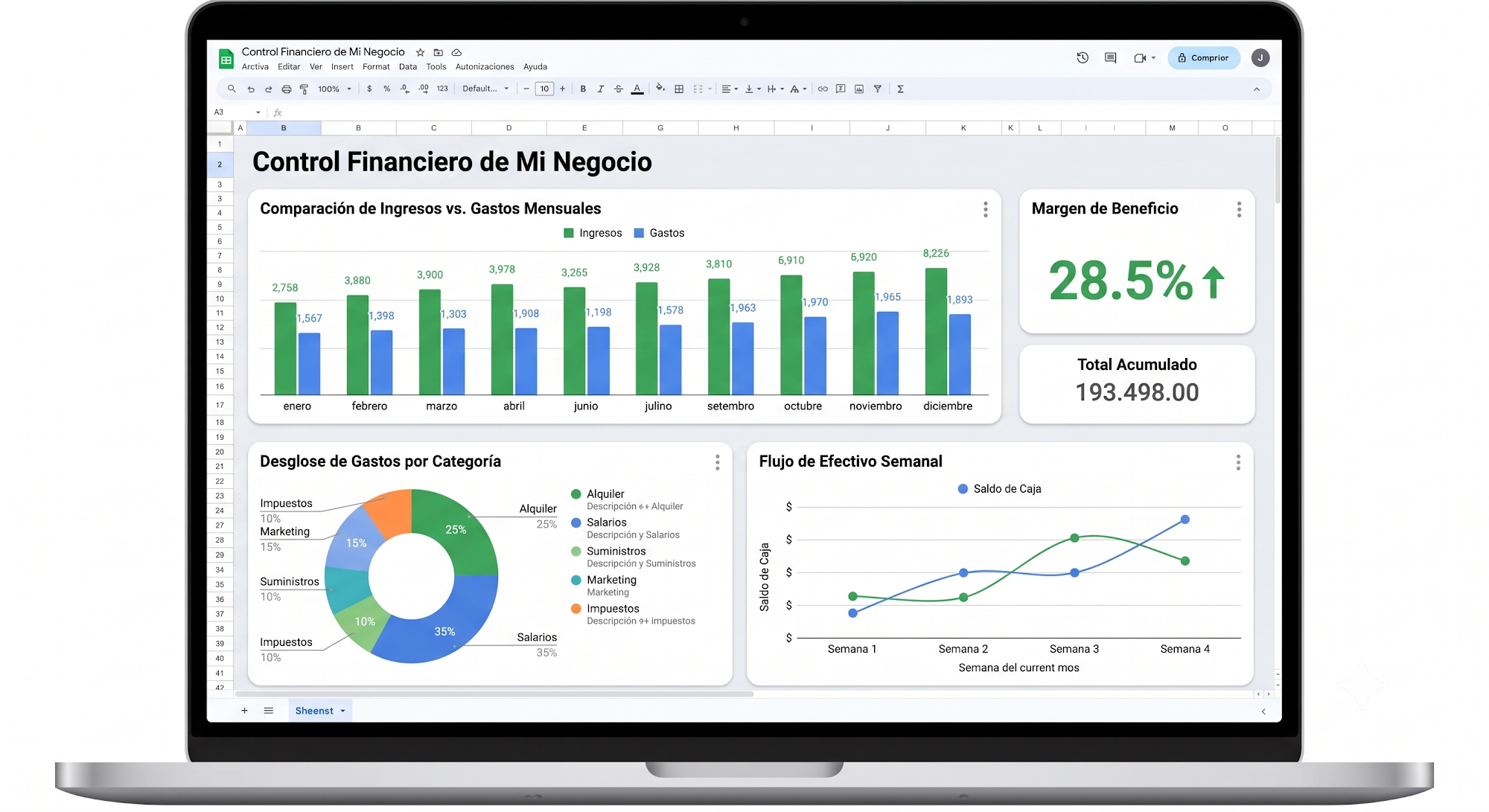Open the comments icon in header
Image resolution: width=1489 pixels, height=812 pixels.
[1110, 58]
